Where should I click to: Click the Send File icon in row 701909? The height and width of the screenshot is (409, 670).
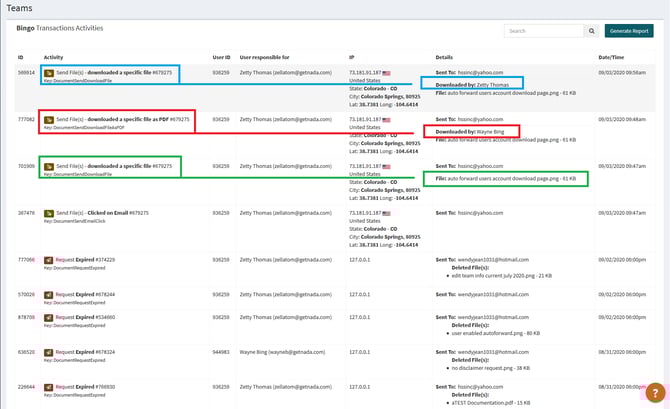pyautogui.click(x=48, y=165)
